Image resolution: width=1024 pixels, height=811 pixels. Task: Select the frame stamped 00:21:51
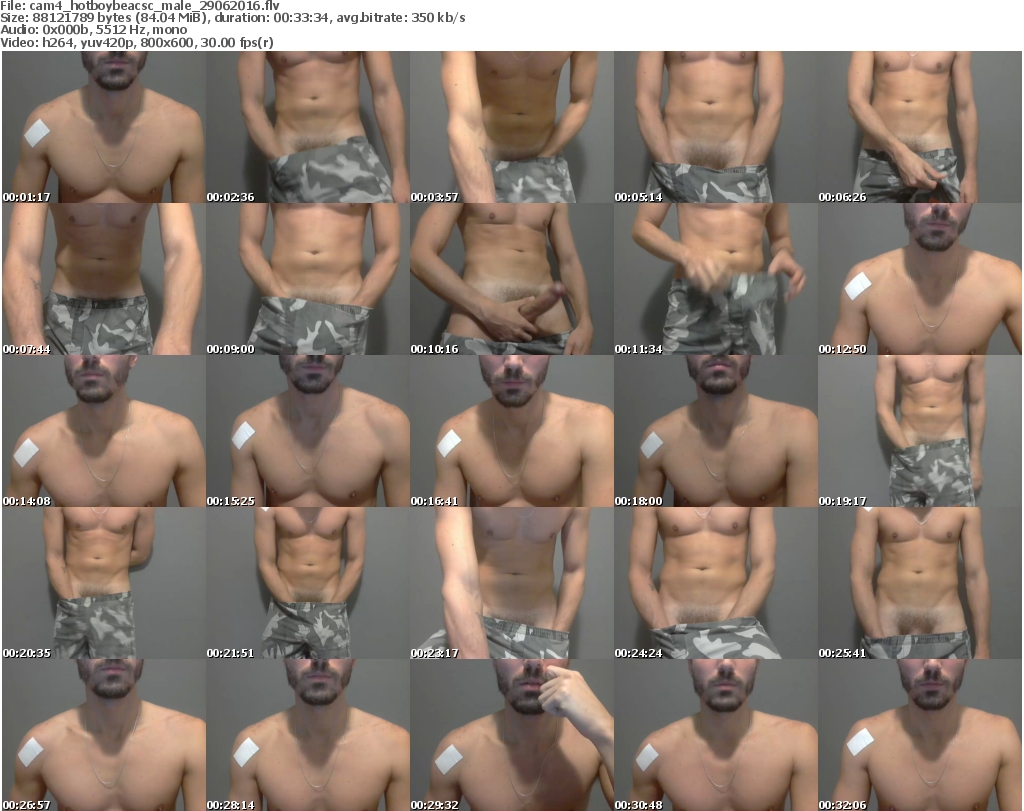(x=308, y=584)
